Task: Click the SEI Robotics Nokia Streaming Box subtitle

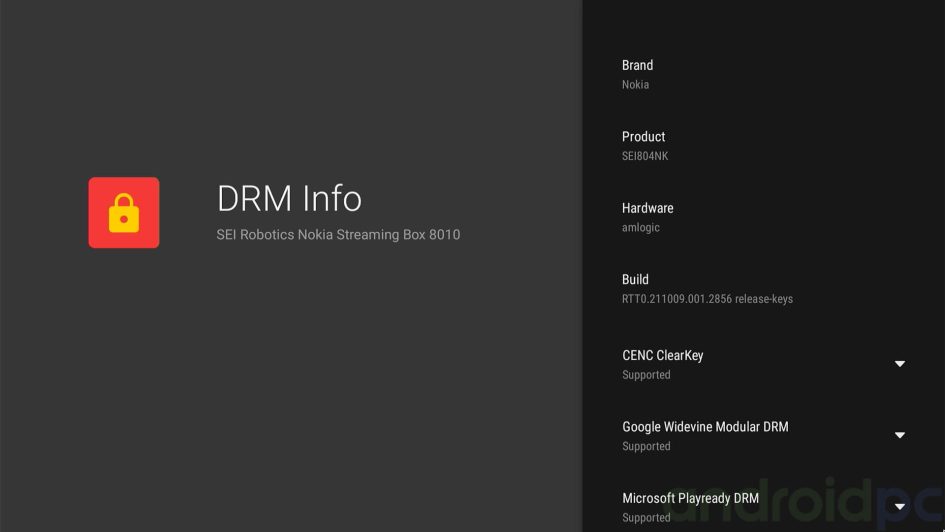Action: (338, 235)
